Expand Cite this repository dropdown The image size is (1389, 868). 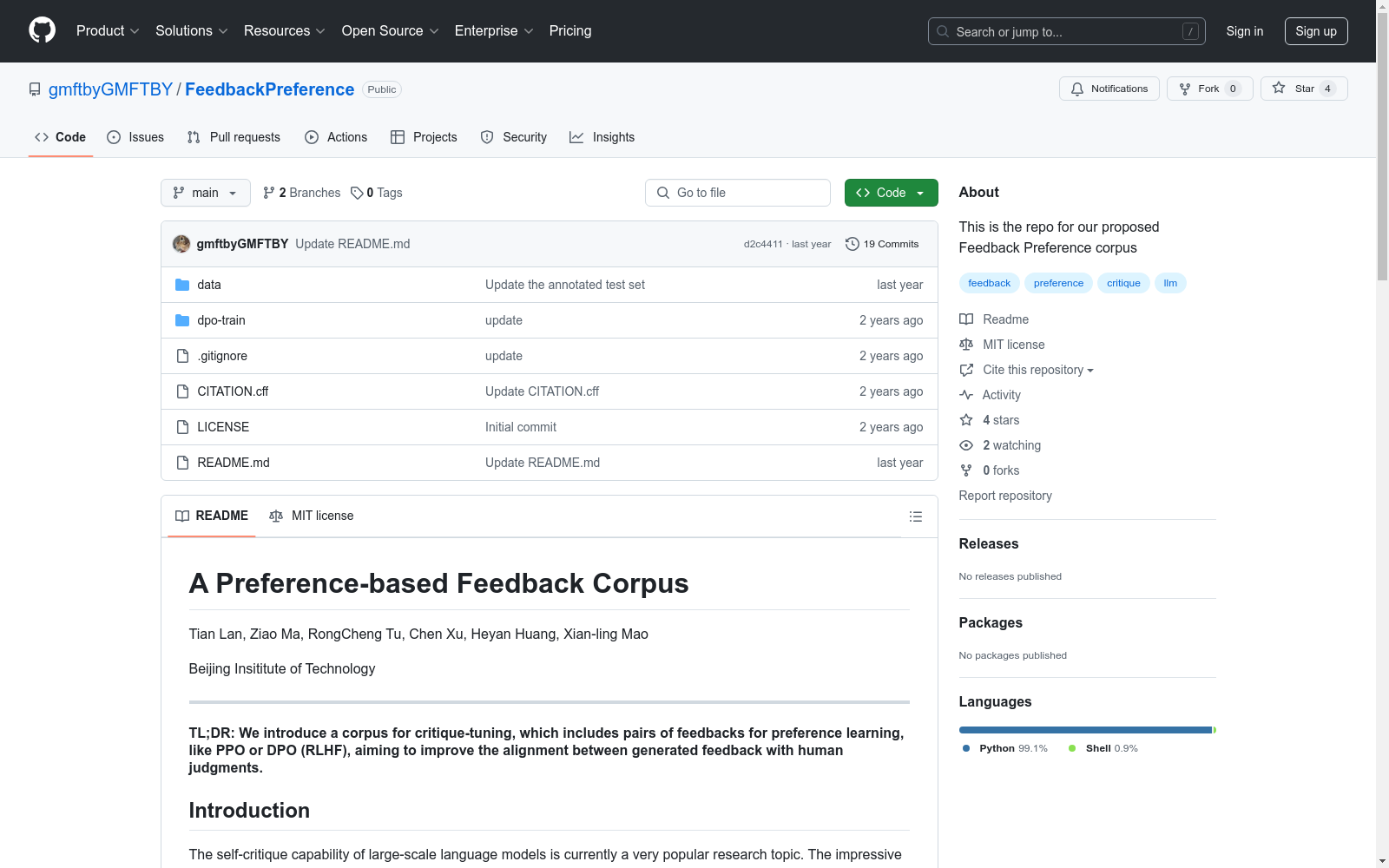coord(1037,370)
